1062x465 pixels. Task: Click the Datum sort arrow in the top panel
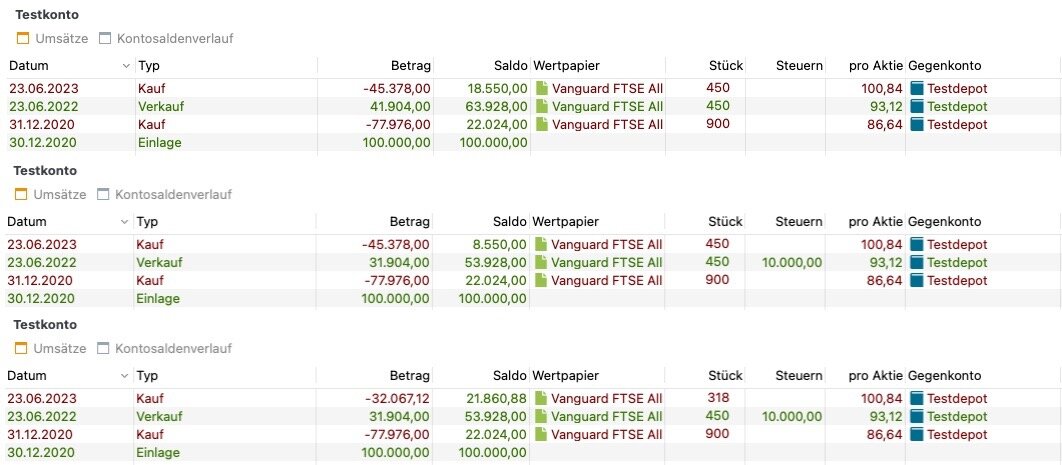126,66
